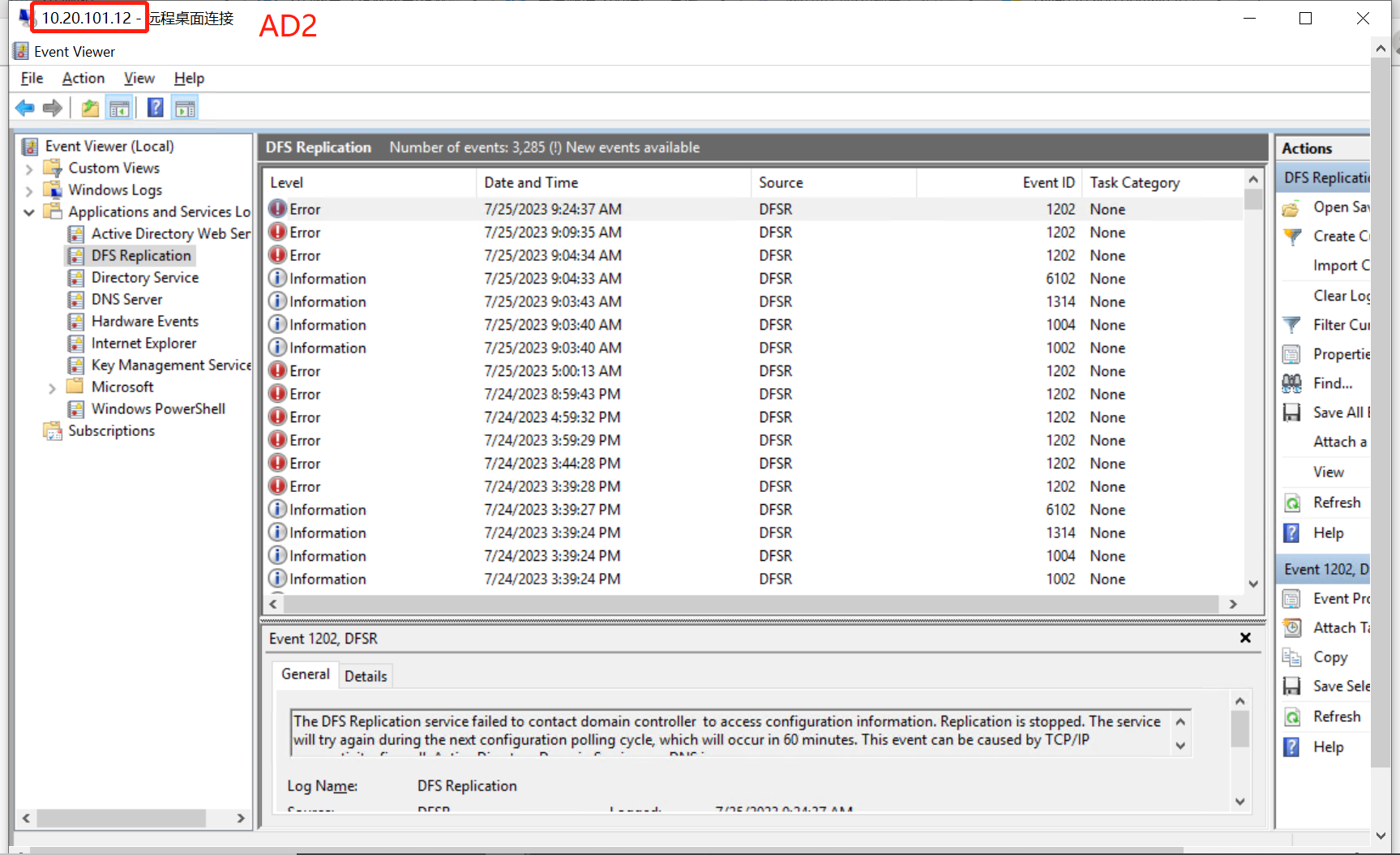Click the information icon of the 7/25/2023 9:04:33 AM event
The height and width of the screenshot is (855, 1400).
pyautogui.click(x=278, y=279)
